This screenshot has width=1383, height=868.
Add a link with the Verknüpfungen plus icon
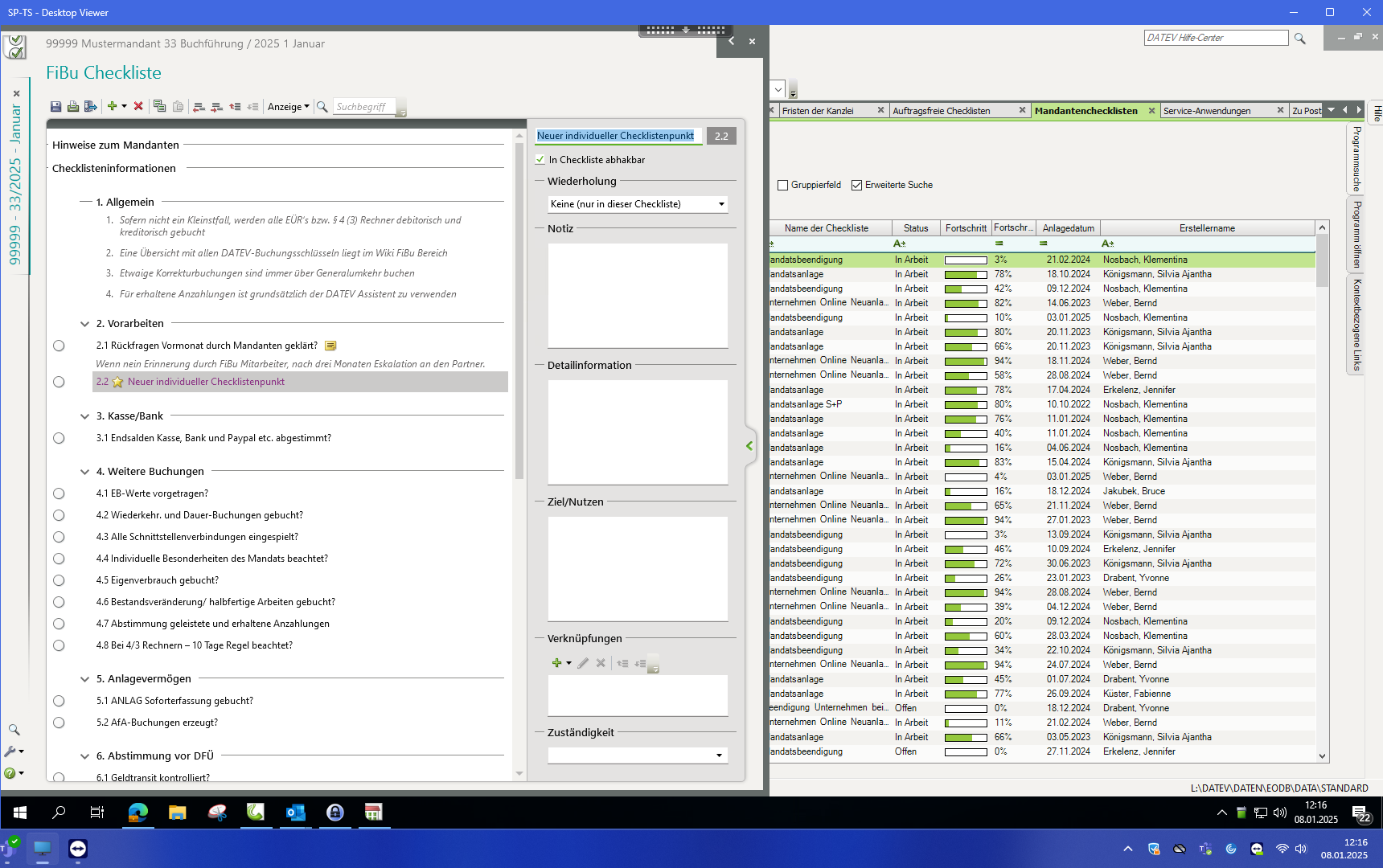click(x=556, y=663)
